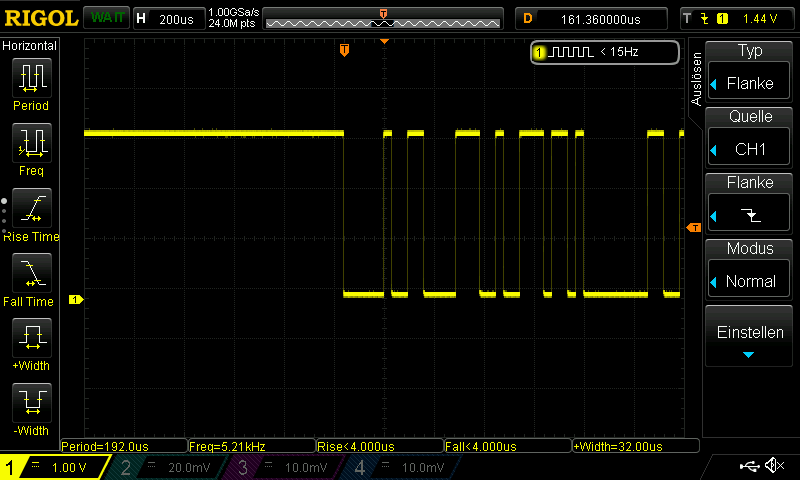
Task: Turn on channel 4
Action: [x=400, y=467]
